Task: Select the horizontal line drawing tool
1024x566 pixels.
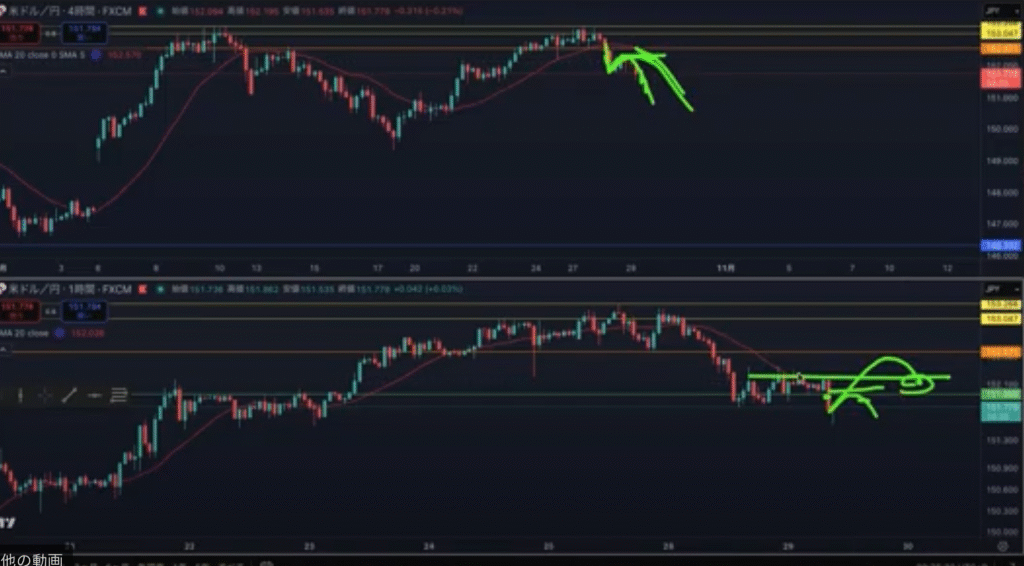Action: coord(94,396)
